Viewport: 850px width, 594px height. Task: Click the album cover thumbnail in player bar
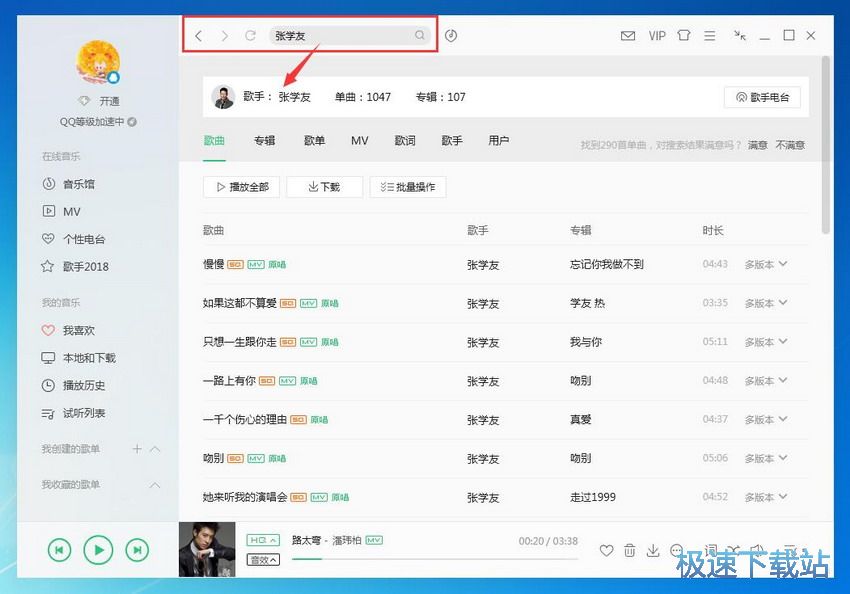point(207,549)
